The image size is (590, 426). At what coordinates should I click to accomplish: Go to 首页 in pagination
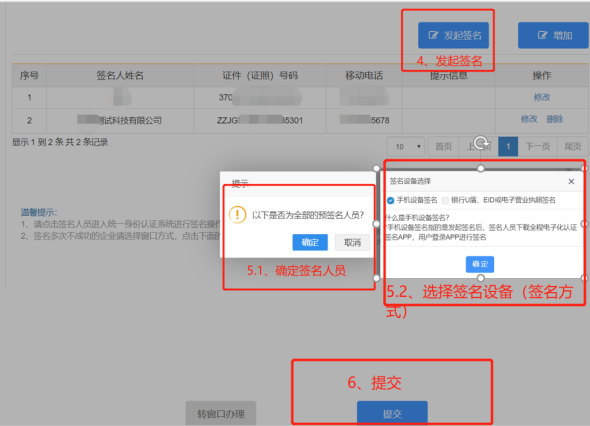(x=443, y=146)
